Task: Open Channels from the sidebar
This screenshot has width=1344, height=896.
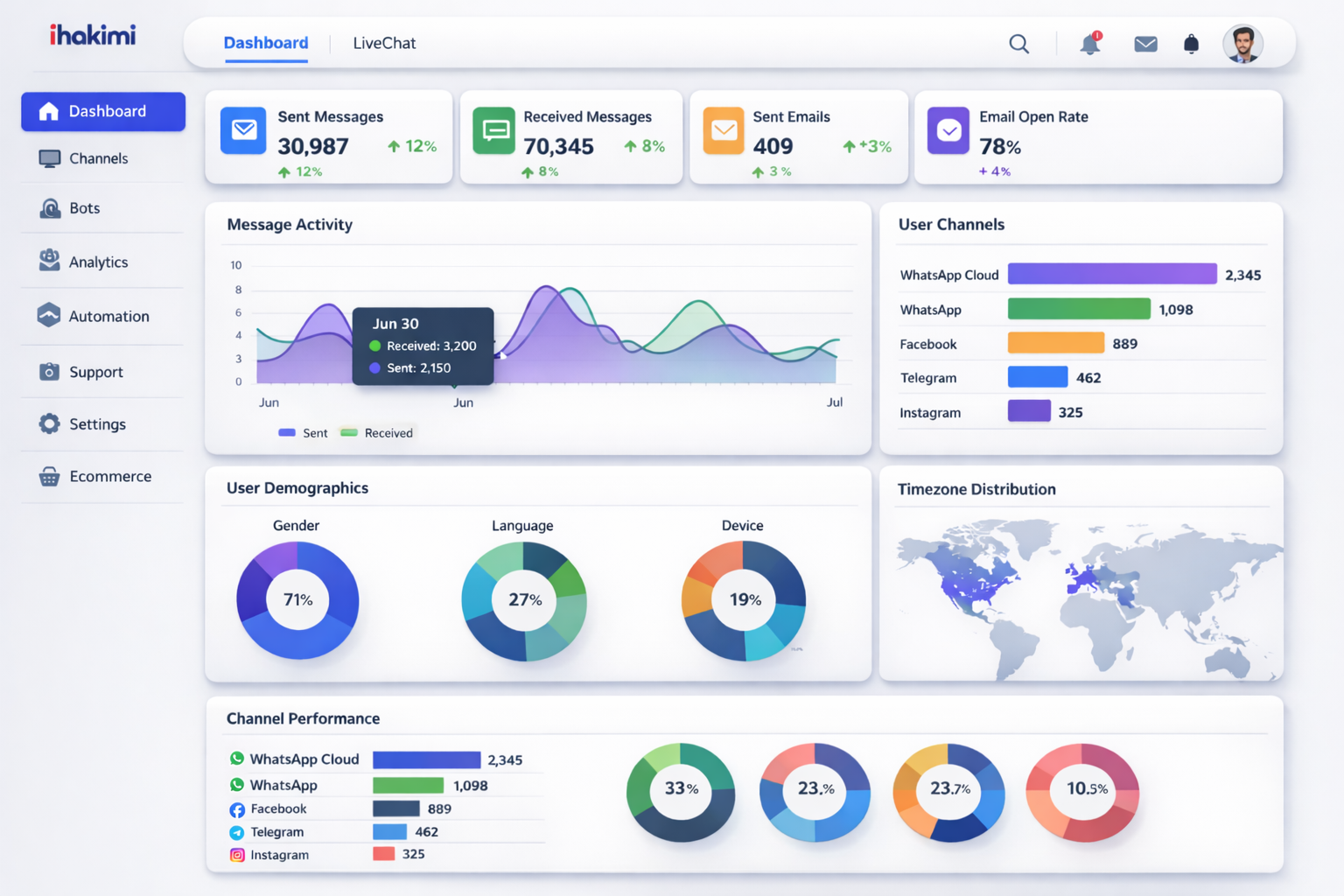Action: 98,158
